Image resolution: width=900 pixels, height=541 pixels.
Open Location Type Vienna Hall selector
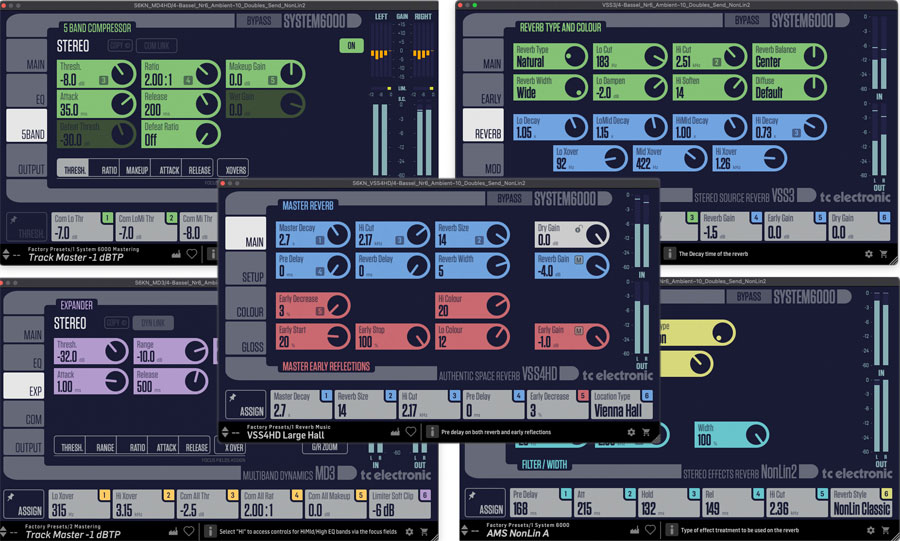tap(623, 404)
